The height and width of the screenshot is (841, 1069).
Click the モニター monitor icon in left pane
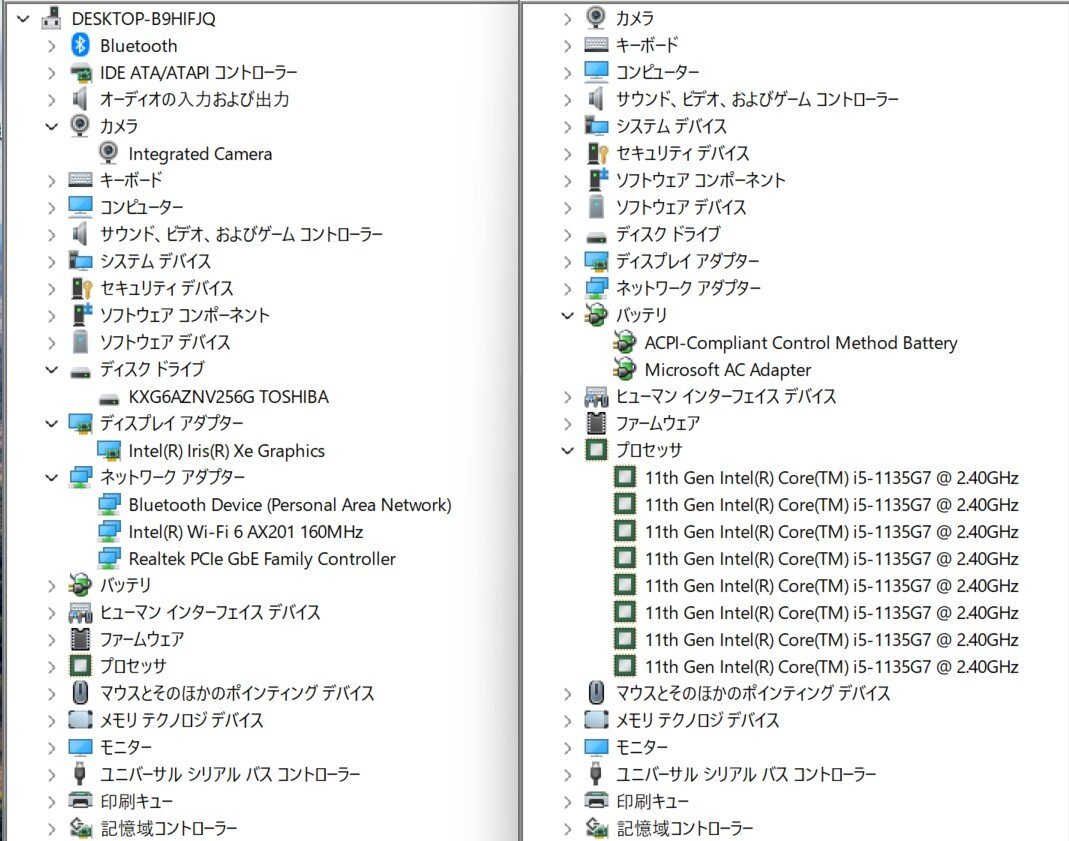click(80, 747)
